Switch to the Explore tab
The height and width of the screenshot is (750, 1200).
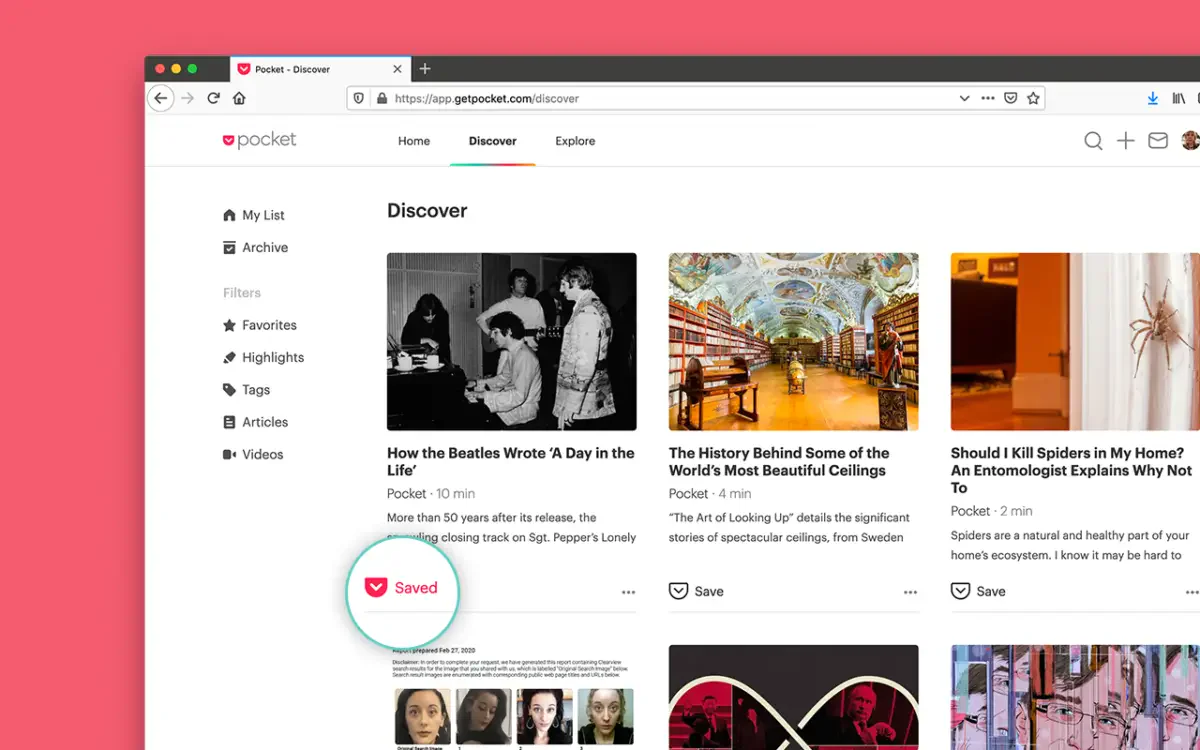tap(575, 141)
